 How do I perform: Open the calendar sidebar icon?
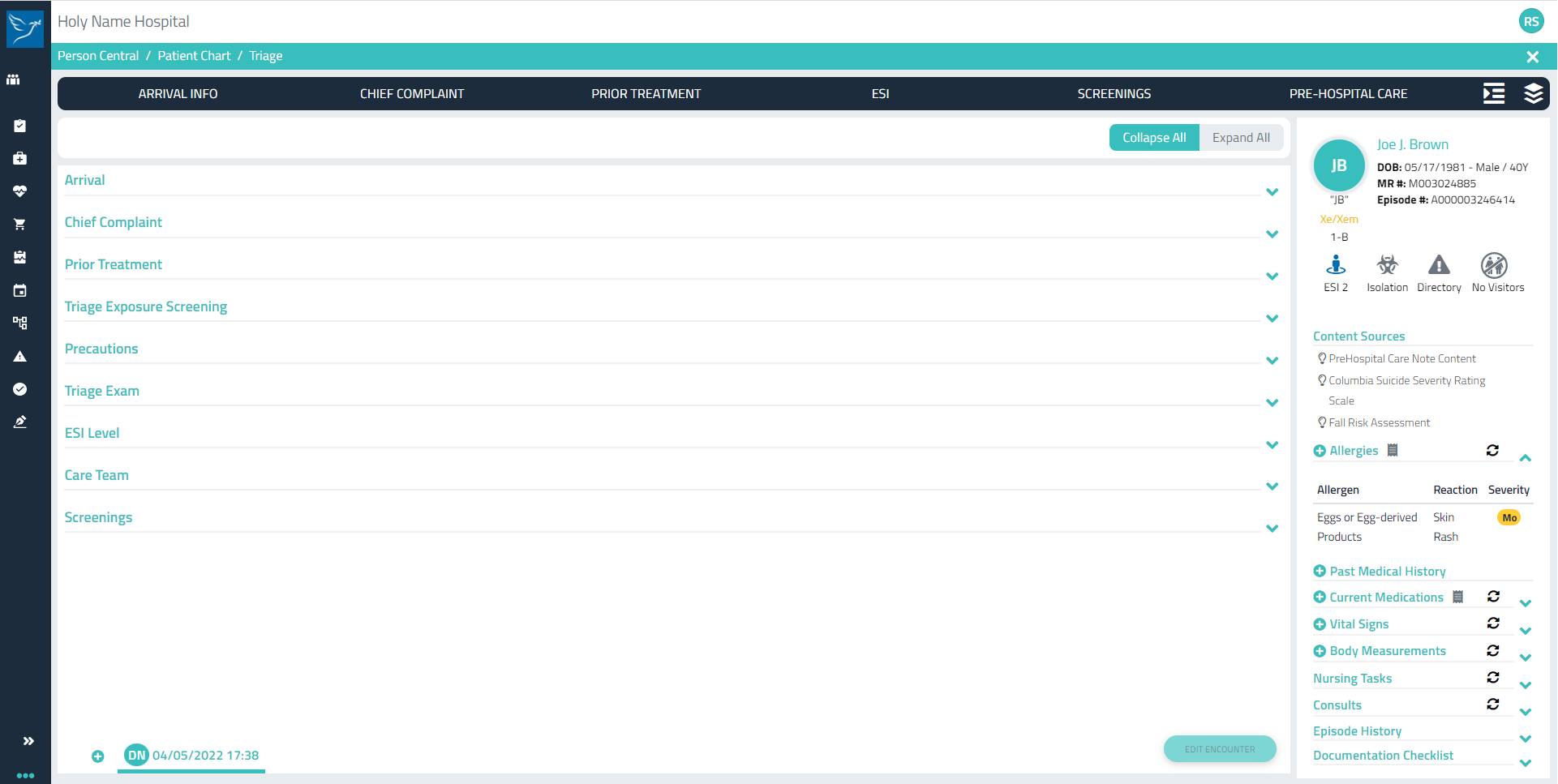pyautogui.click(x=19, y=290)
